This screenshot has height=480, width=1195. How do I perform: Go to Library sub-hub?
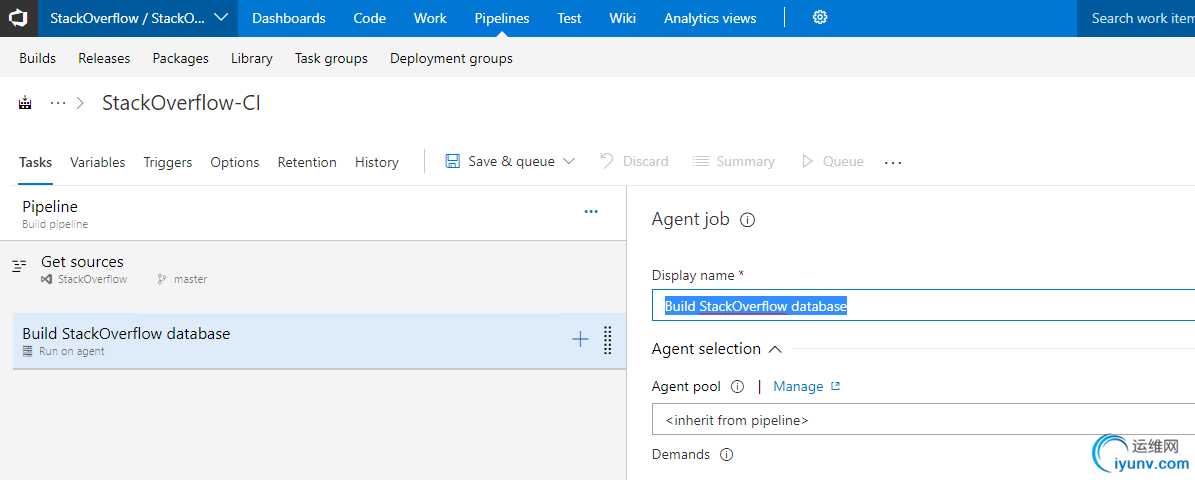[251, 58]
